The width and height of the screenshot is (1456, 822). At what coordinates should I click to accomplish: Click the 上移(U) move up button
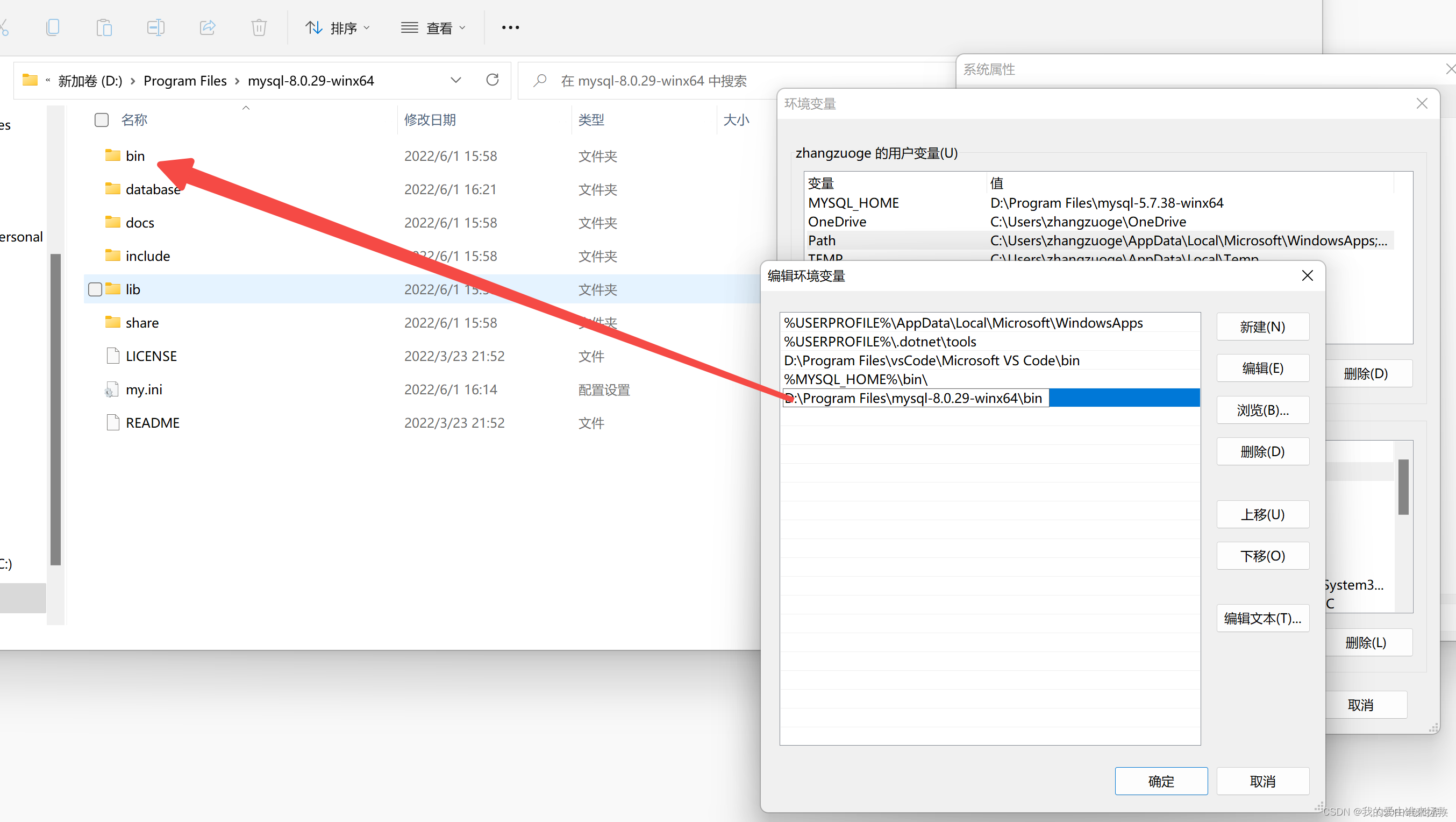(x=1262, y=514)
